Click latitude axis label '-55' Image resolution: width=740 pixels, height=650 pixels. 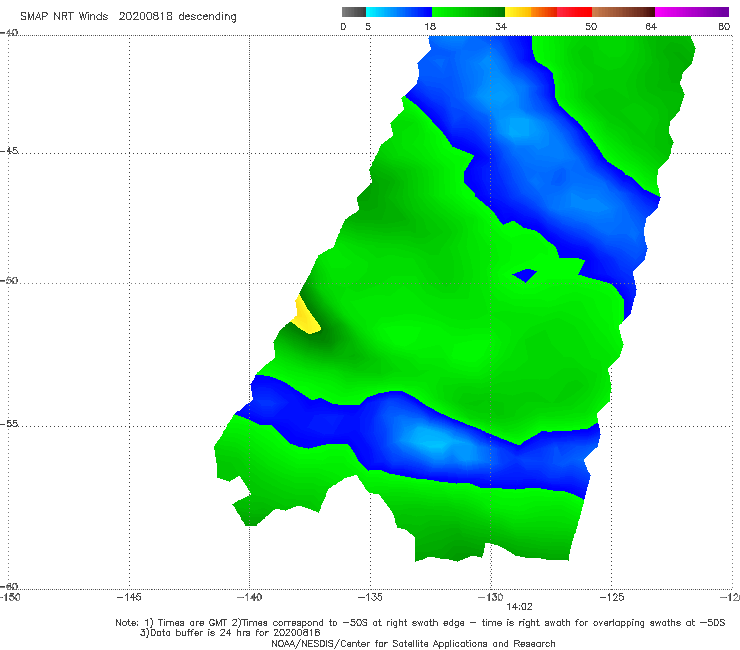(x=9, y=423)
